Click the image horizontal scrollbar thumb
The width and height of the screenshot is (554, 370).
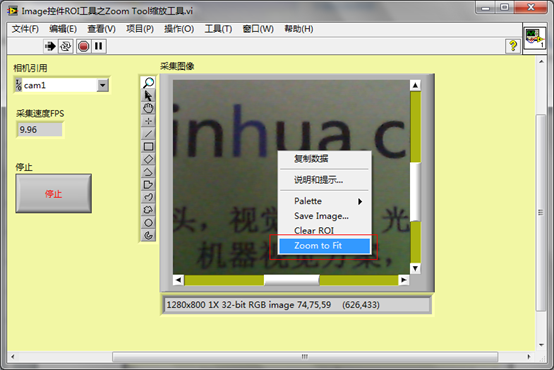pos(291,280)
